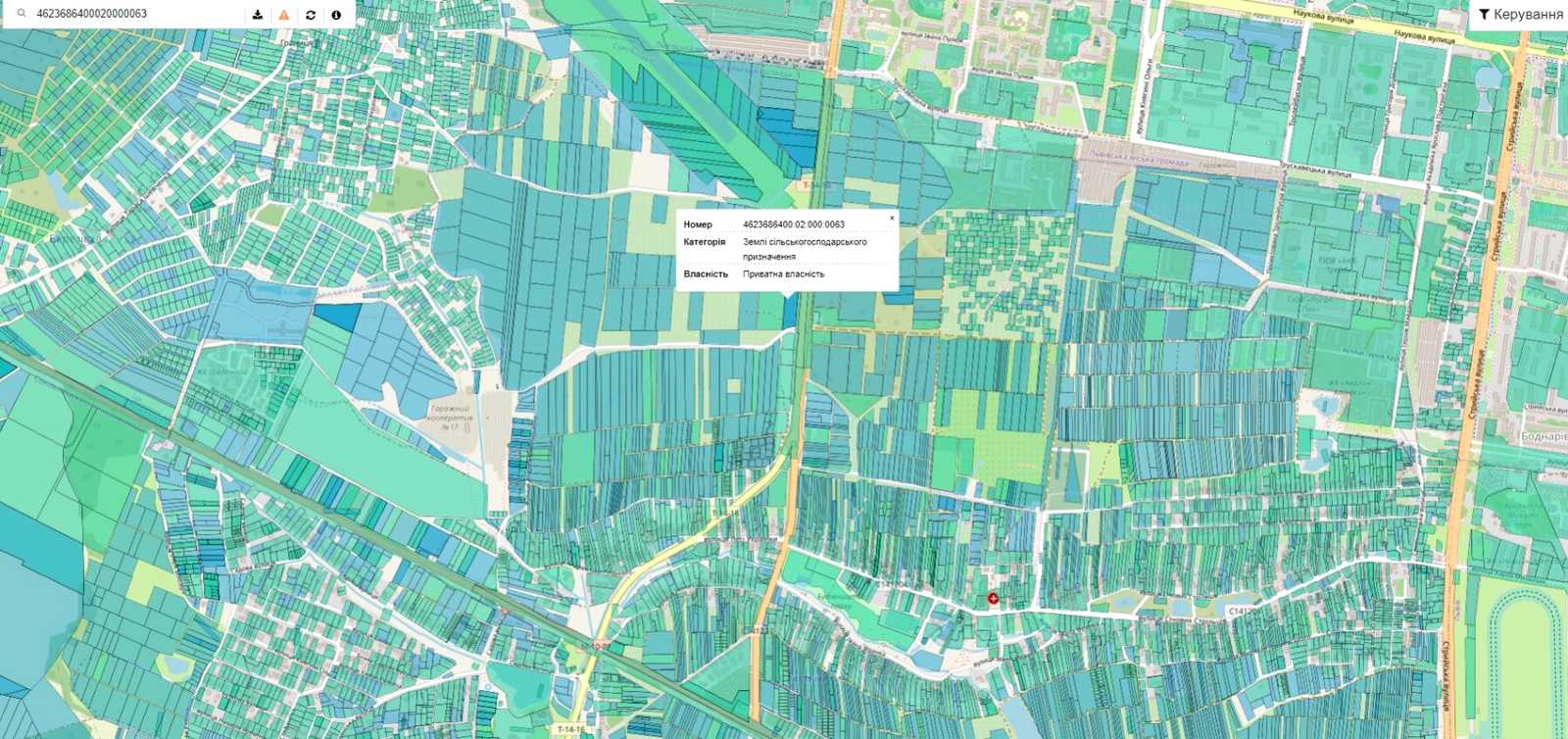Select parcel number 4623686400:02:000:0063 in popup
1568x739 pixels.
(x=794, y=224)
